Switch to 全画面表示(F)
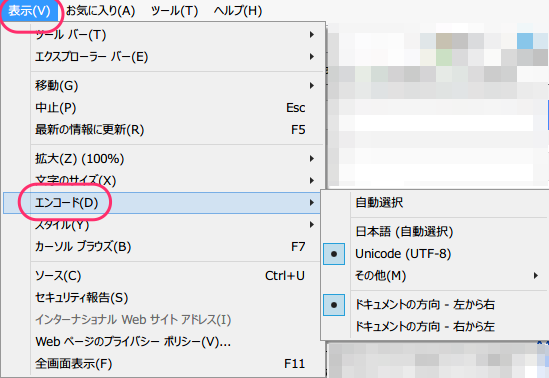This screenshot has width=549, height=378. (163, 363)
